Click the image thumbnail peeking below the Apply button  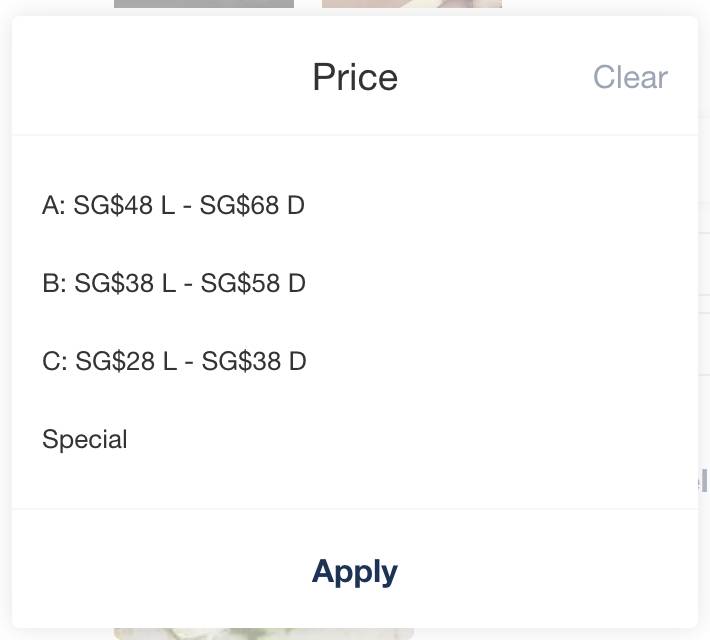263,634
